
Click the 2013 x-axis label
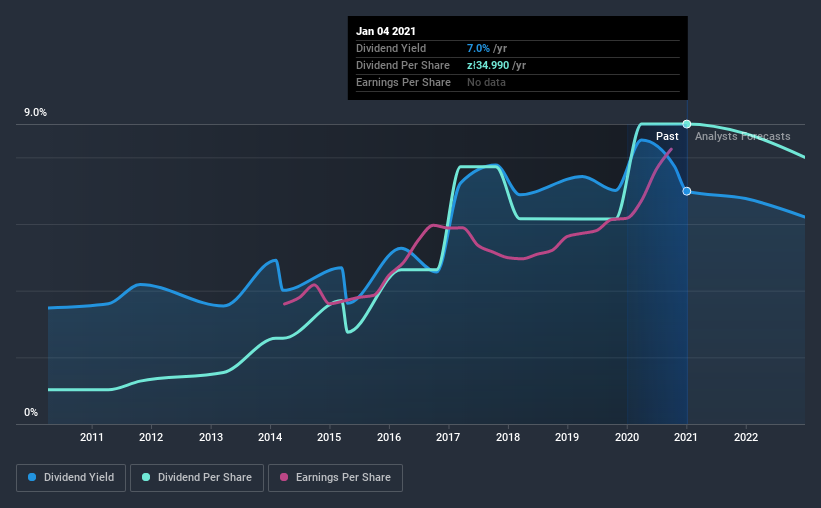(210, 437)
